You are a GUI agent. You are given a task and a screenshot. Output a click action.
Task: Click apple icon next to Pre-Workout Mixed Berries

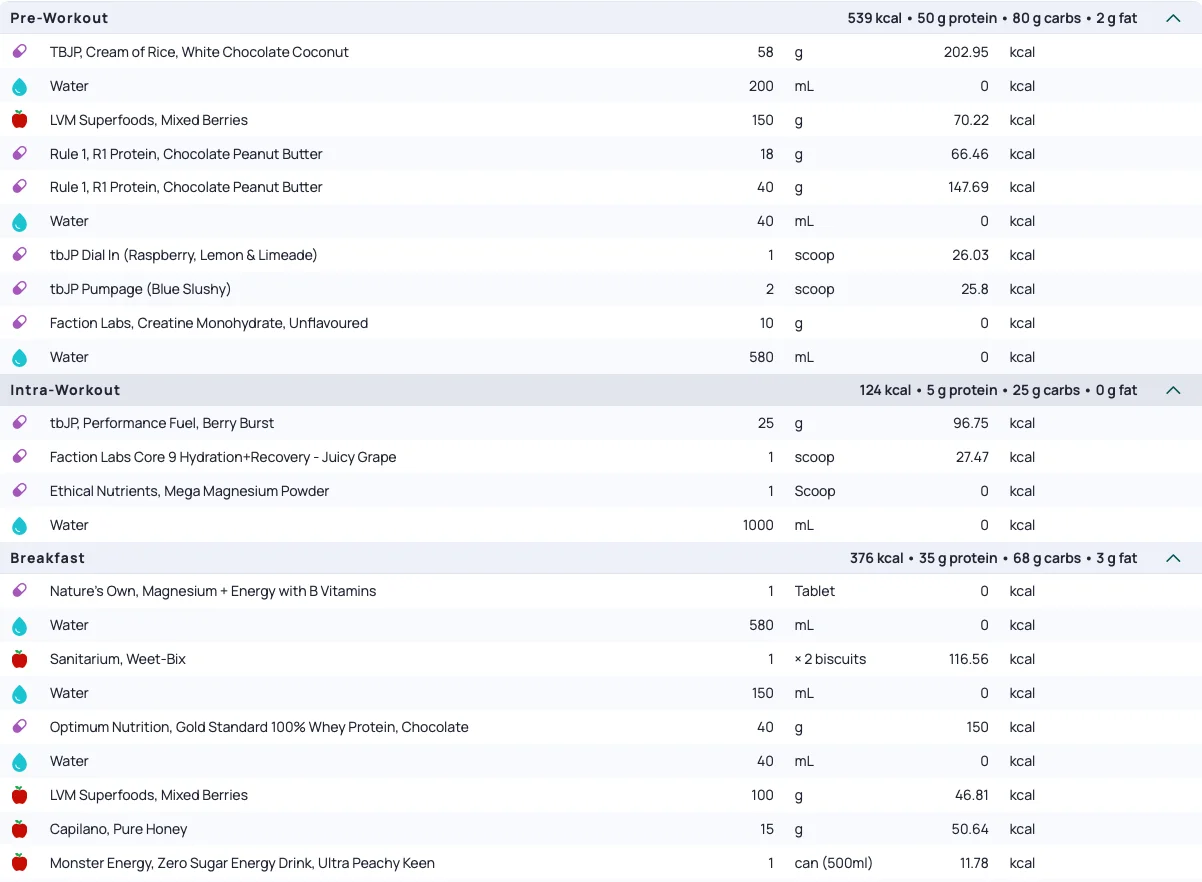(19, 120)
